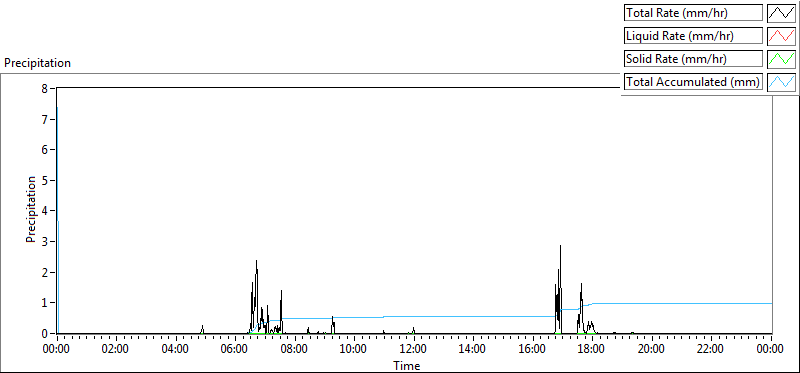Viewport: 800px width, 373px height.
Task: Click the Liquid Rate red line icon
Action: coord(782,36)
